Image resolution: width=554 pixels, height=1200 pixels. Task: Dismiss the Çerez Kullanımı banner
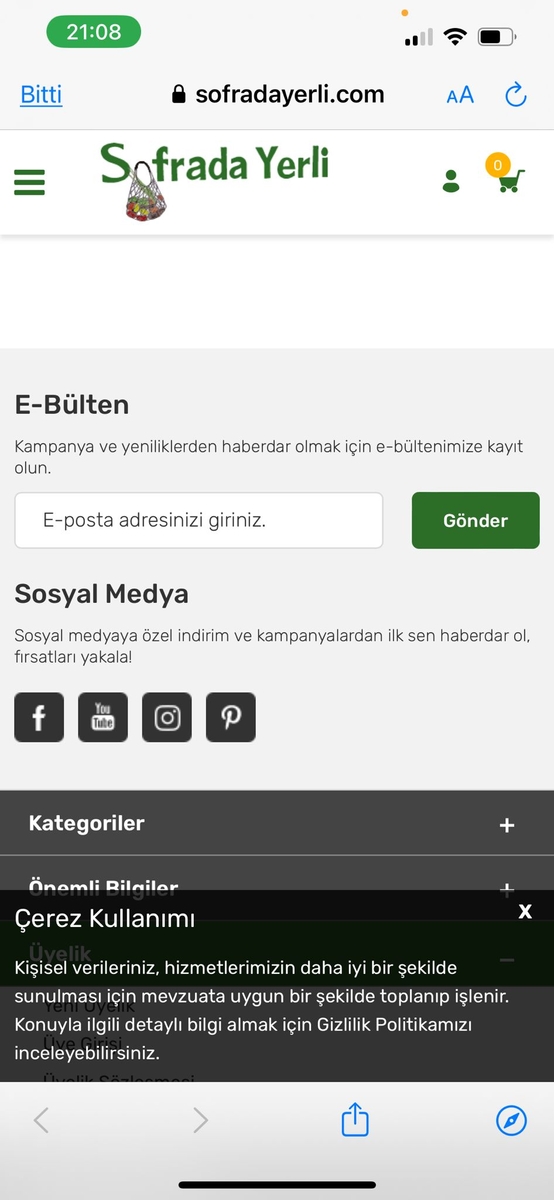[525, 911]
